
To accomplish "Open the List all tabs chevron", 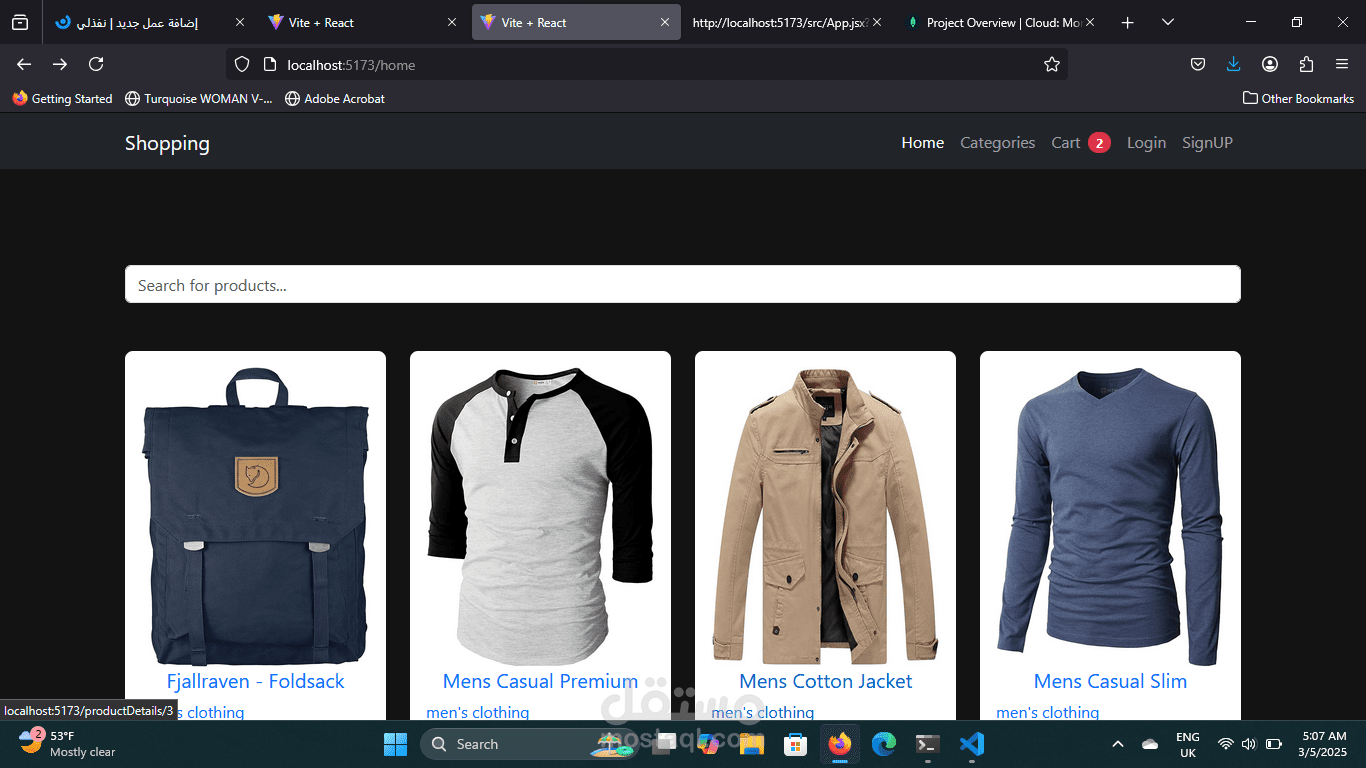I will tap(1167, 21).
